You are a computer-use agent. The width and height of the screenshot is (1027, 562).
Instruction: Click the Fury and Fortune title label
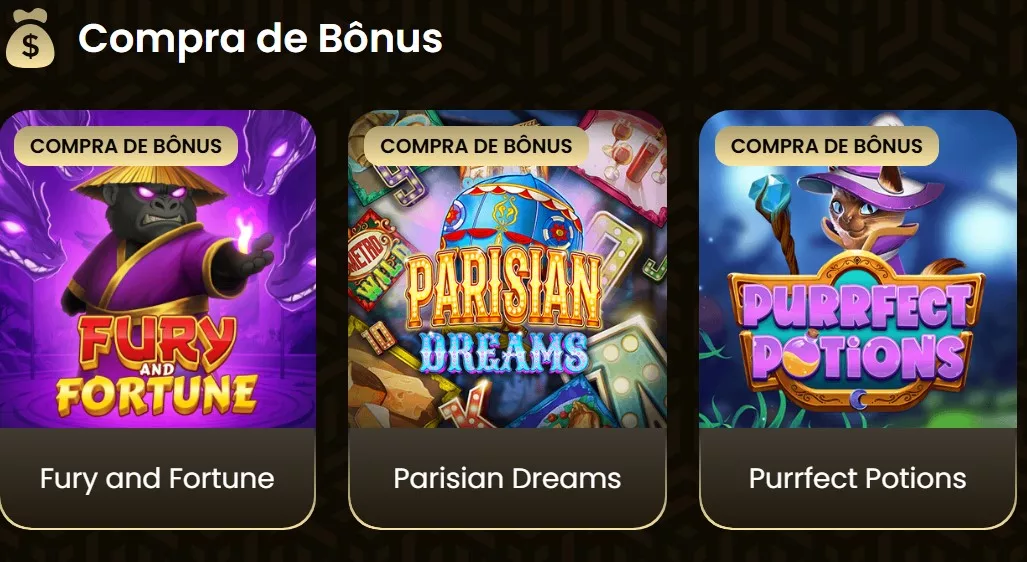click(157, 478)
